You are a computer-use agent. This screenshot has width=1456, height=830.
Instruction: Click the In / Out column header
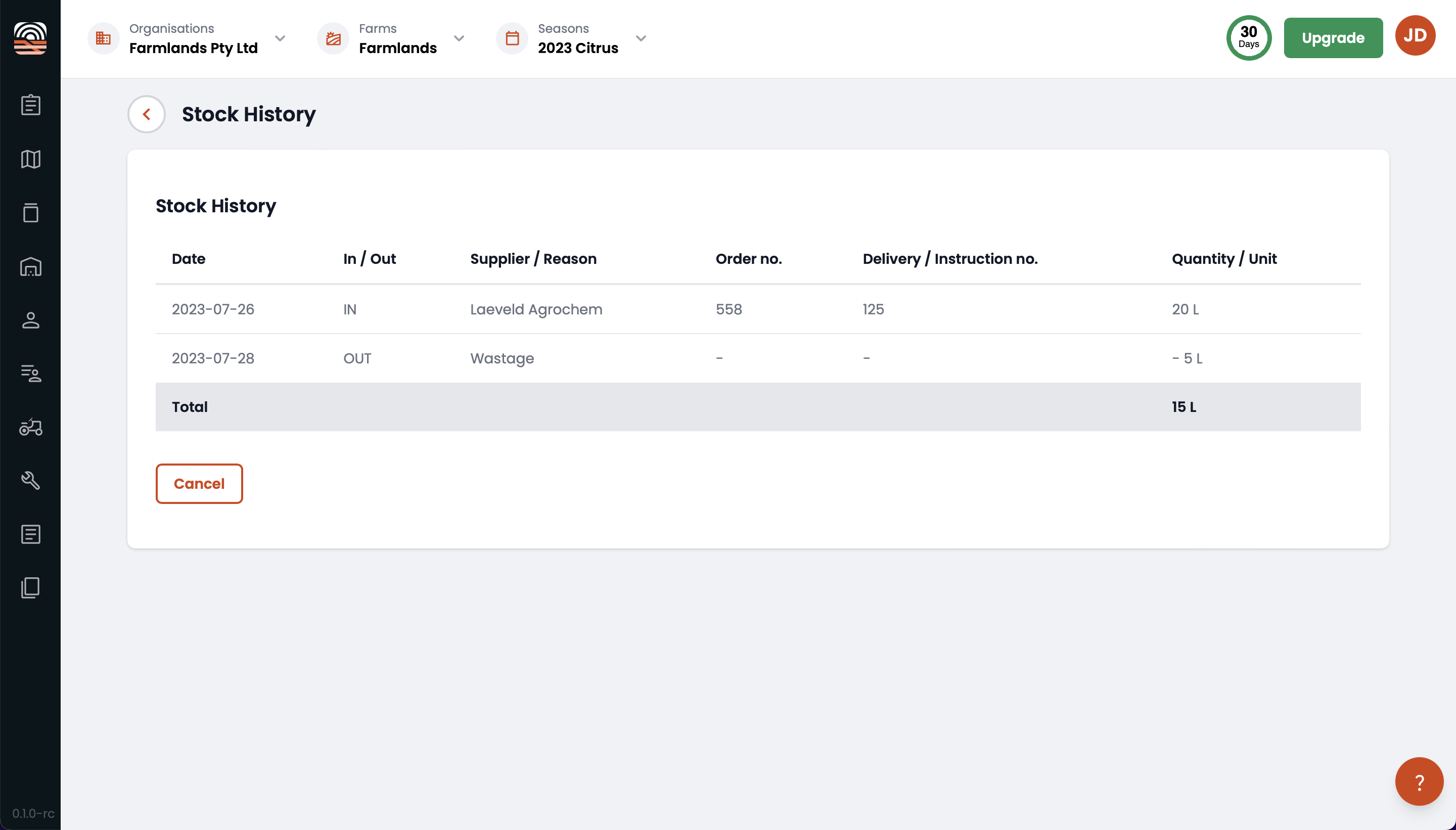[370, 259]
